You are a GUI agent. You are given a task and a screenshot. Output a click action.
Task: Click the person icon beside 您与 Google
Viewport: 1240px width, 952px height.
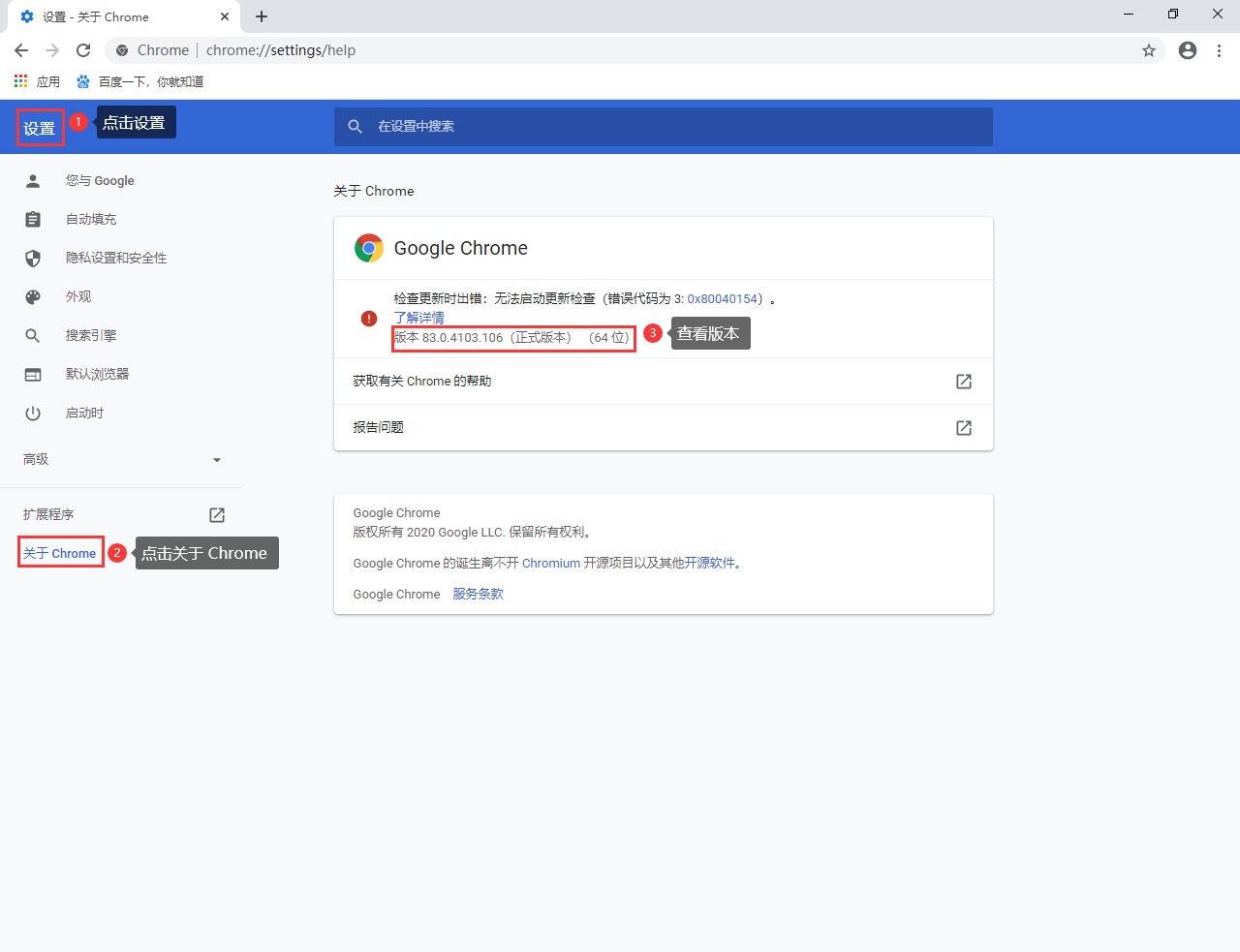[33, 181]
